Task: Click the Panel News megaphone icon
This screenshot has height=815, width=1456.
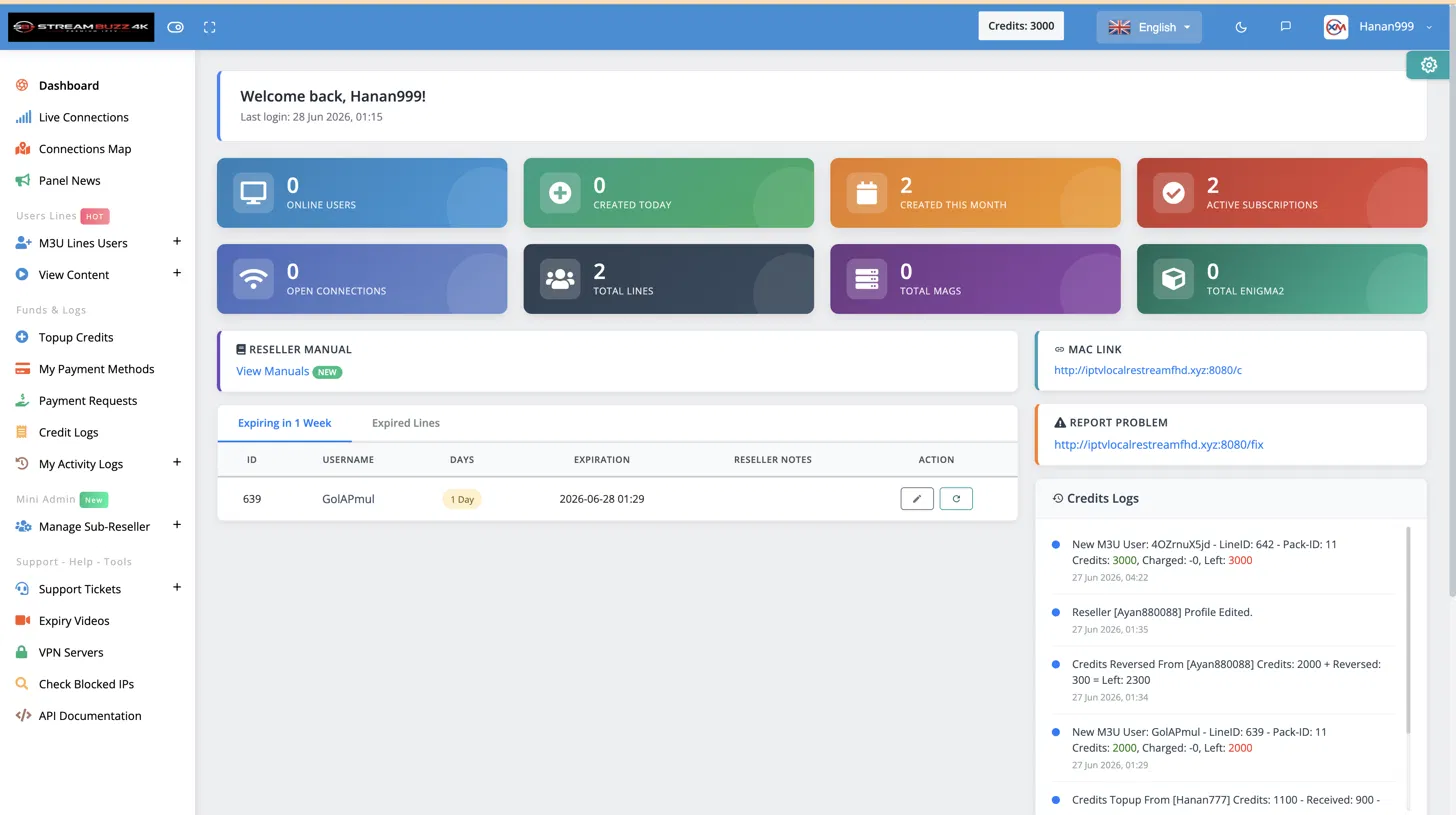Action: pyautogui.click(x=22, y=181)
